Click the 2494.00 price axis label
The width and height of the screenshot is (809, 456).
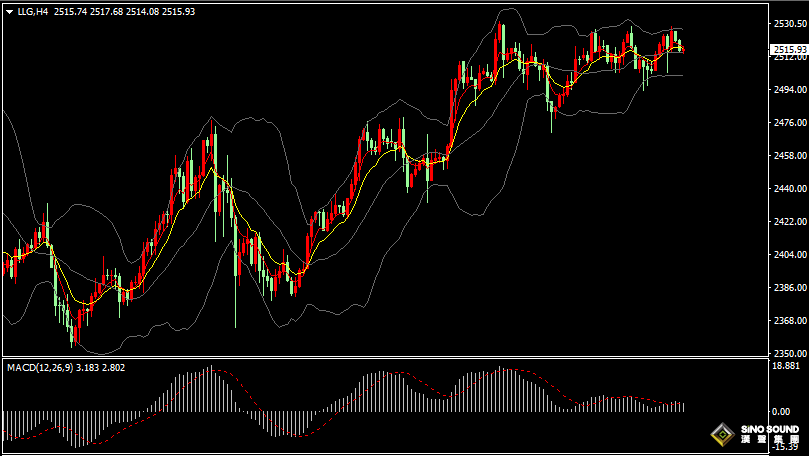[788, 90]
